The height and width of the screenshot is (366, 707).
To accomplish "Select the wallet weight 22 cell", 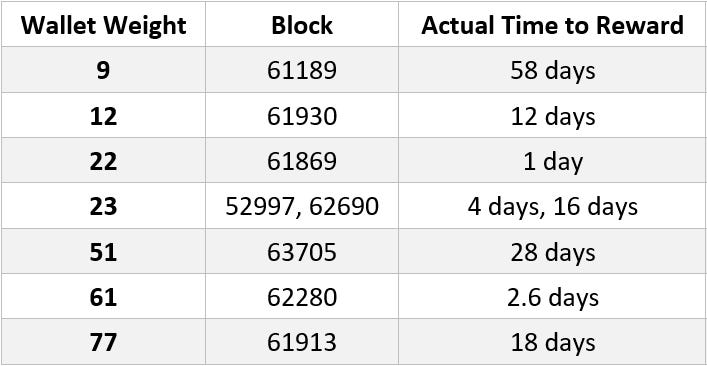I will click(103, 160).
